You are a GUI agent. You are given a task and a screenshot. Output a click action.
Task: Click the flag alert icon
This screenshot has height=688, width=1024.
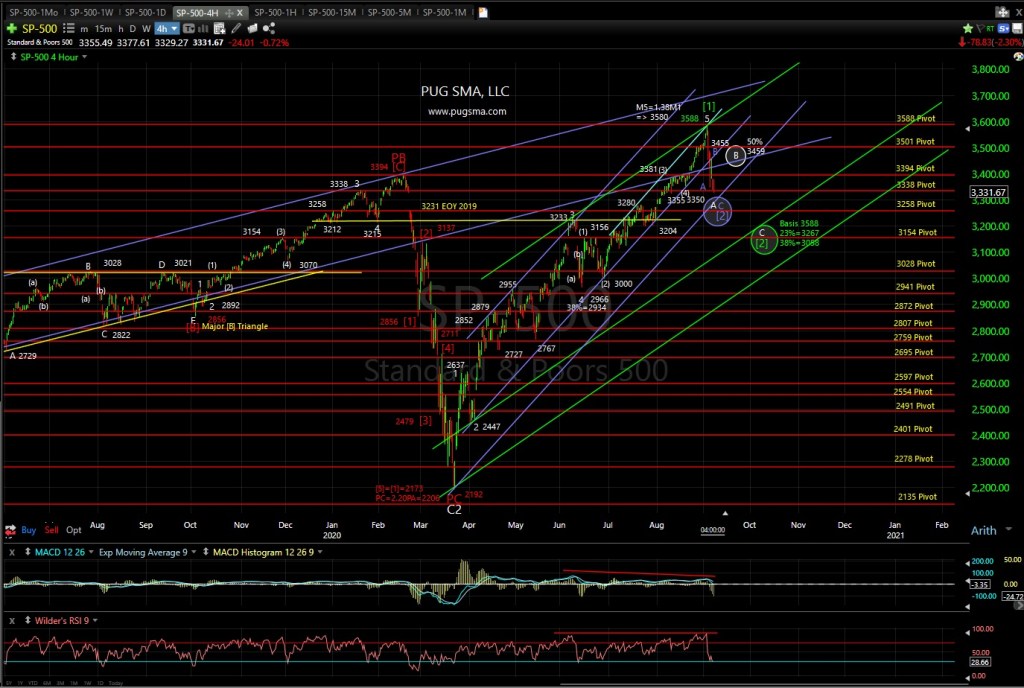click(x=980, y=28)
